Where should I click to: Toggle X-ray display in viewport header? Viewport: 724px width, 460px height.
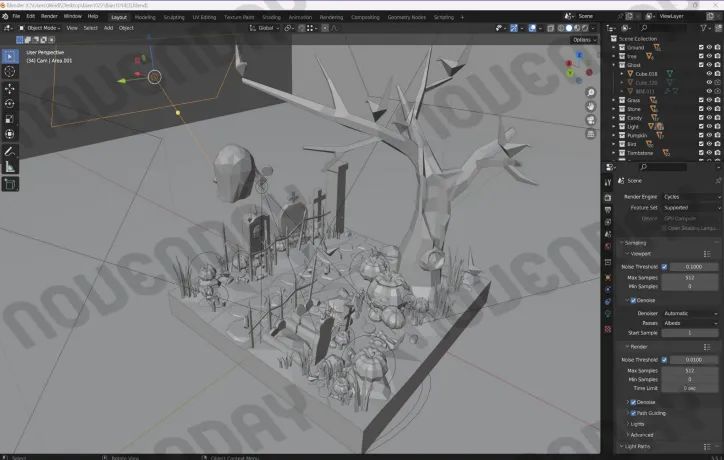point(550,28)
